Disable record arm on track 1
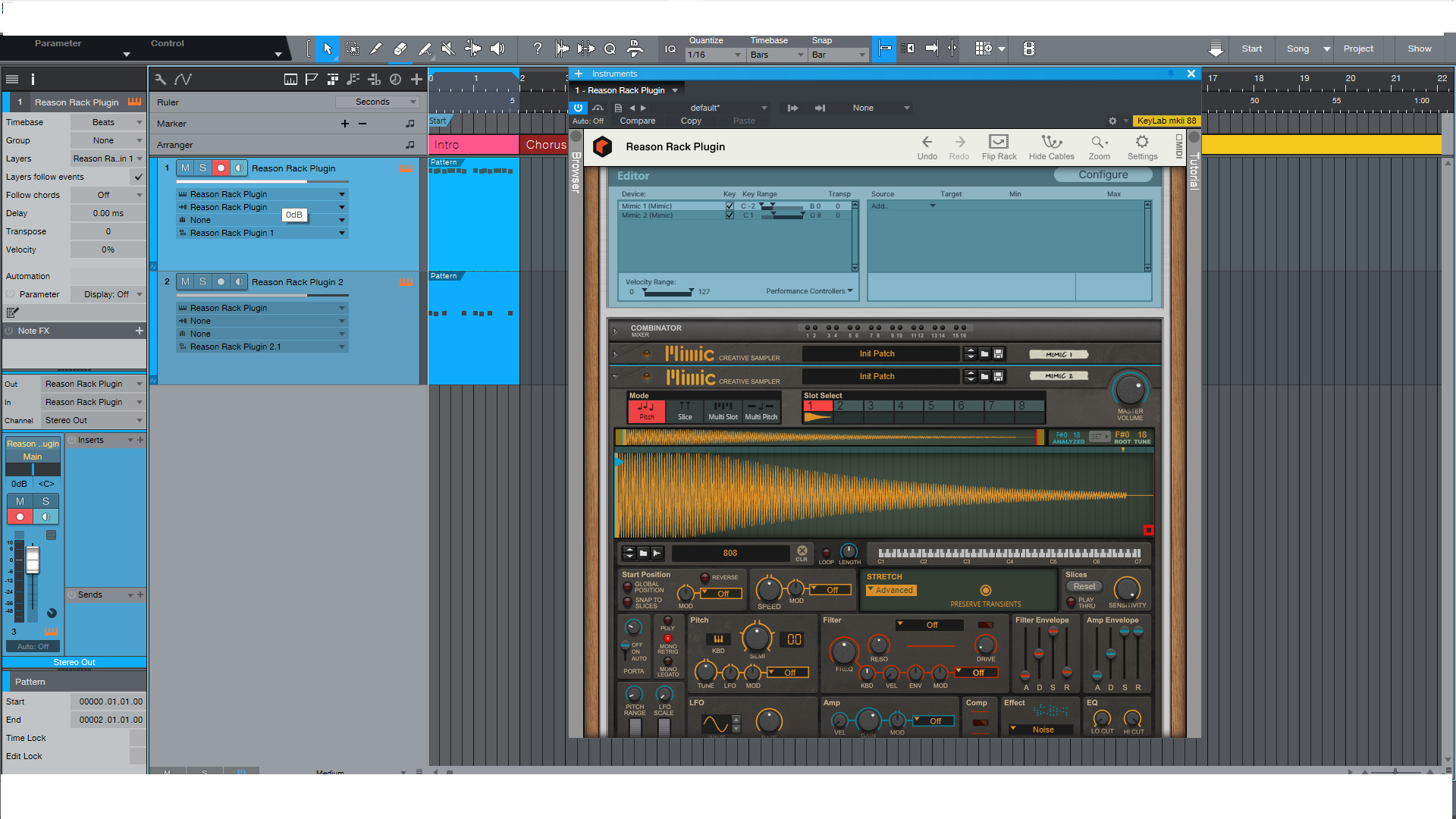 (221, 168)
